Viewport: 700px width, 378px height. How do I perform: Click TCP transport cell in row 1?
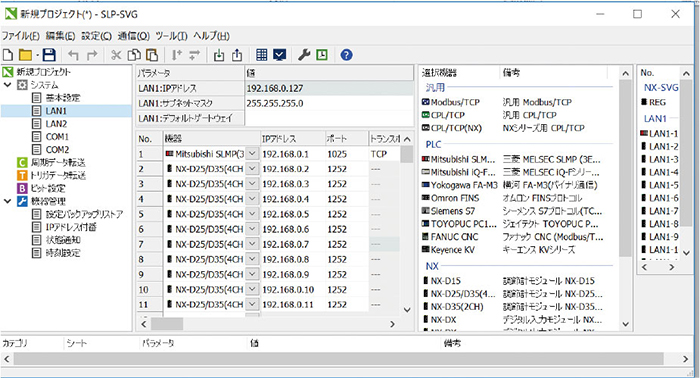point(383,154)
